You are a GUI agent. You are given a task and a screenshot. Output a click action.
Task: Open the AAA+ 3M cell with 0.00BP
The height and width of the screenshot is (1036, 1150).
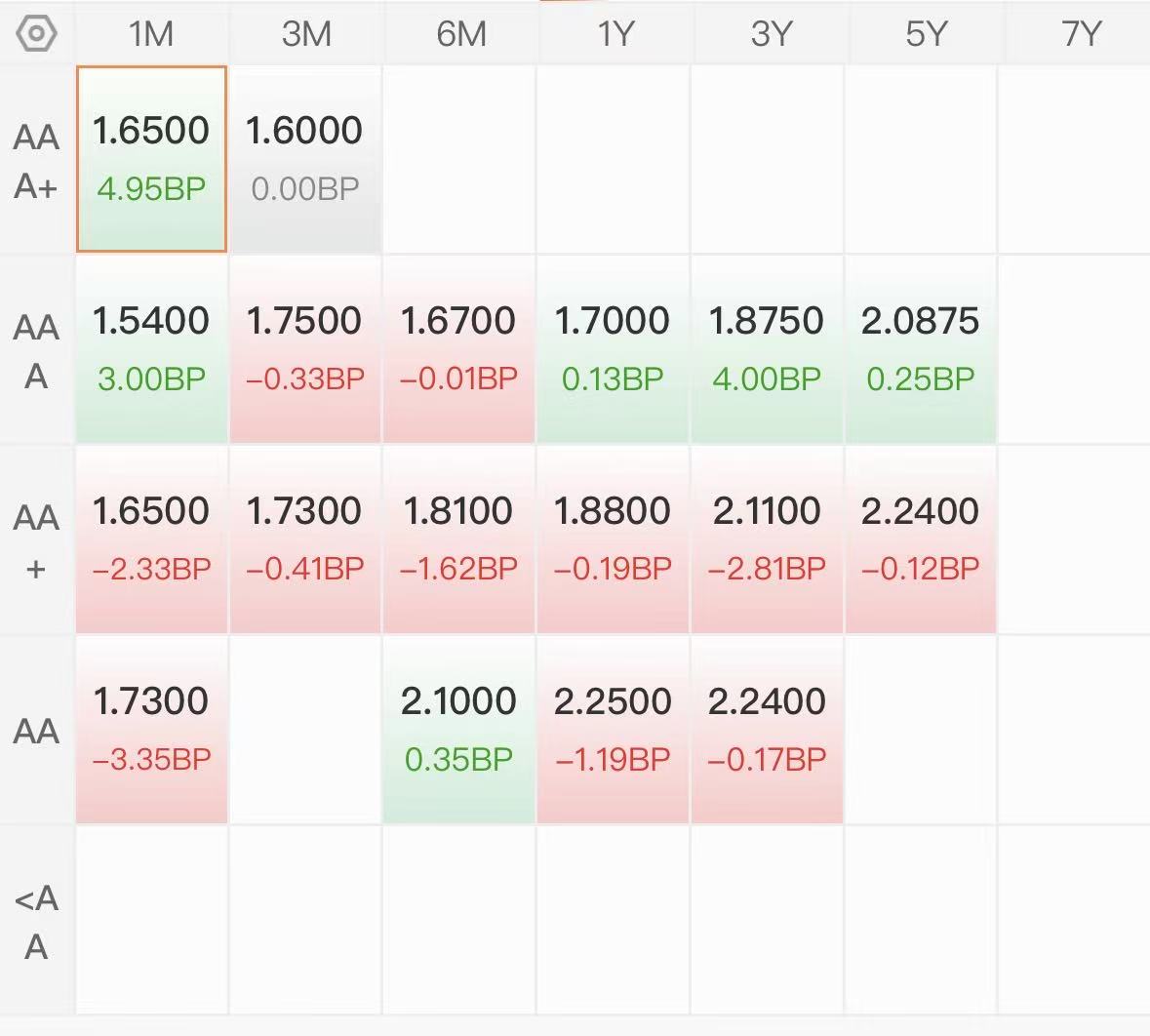tap(304, 159)
